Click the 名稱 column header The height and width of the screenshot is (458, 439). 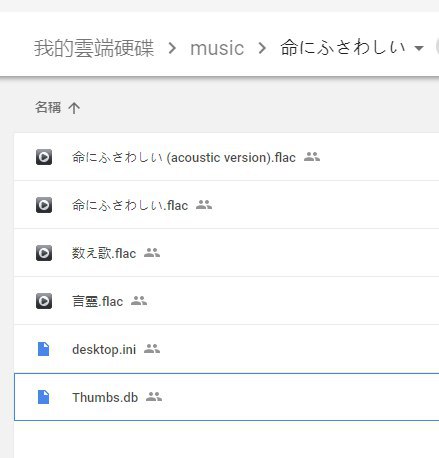pos(48,108)
